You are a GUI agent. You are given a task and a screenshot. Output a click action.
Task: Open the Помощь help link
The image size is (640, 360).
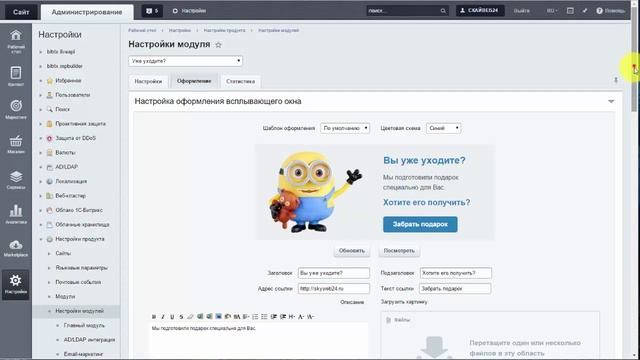611,11
